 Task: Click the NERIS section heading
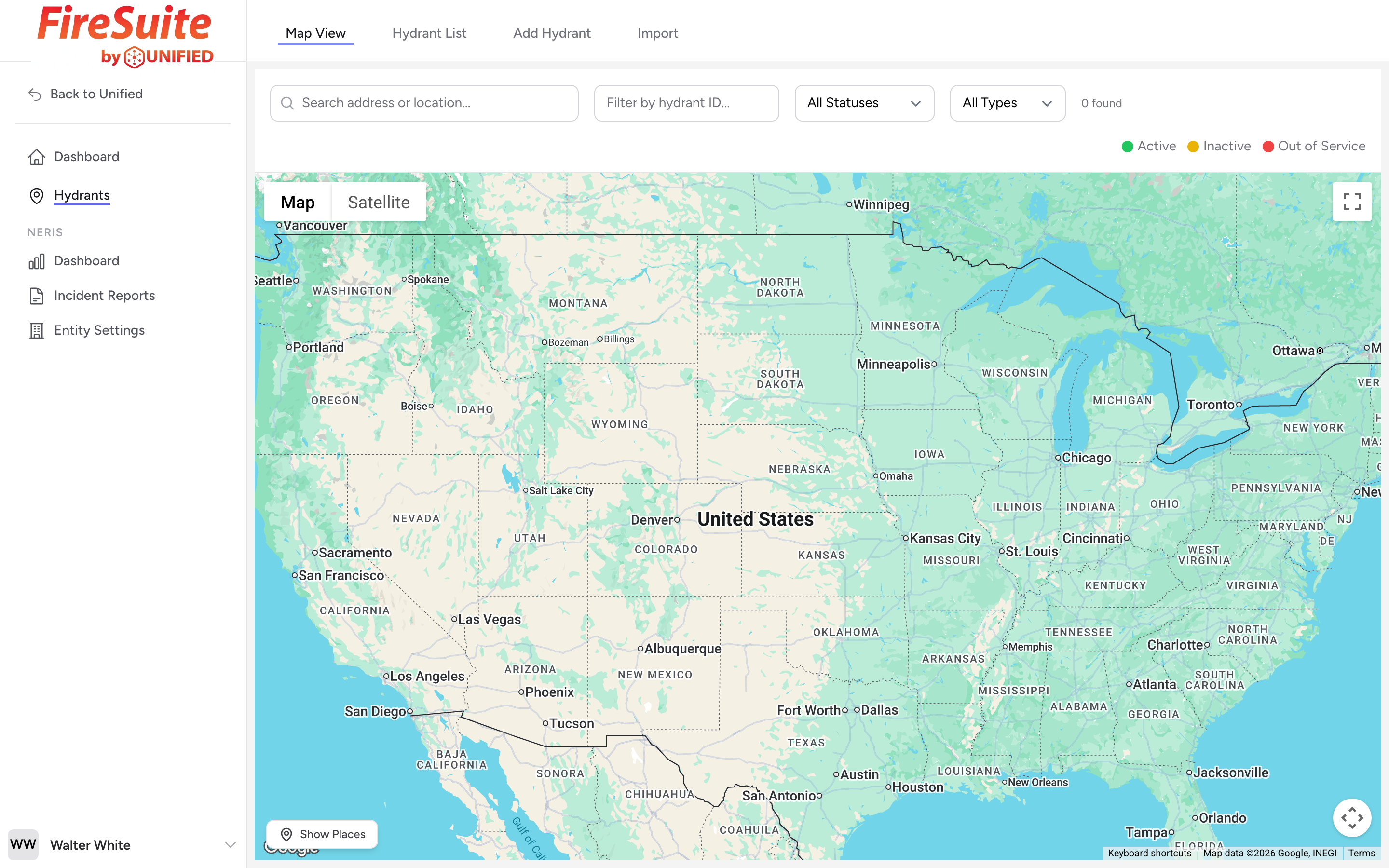(x=45, y=232)
